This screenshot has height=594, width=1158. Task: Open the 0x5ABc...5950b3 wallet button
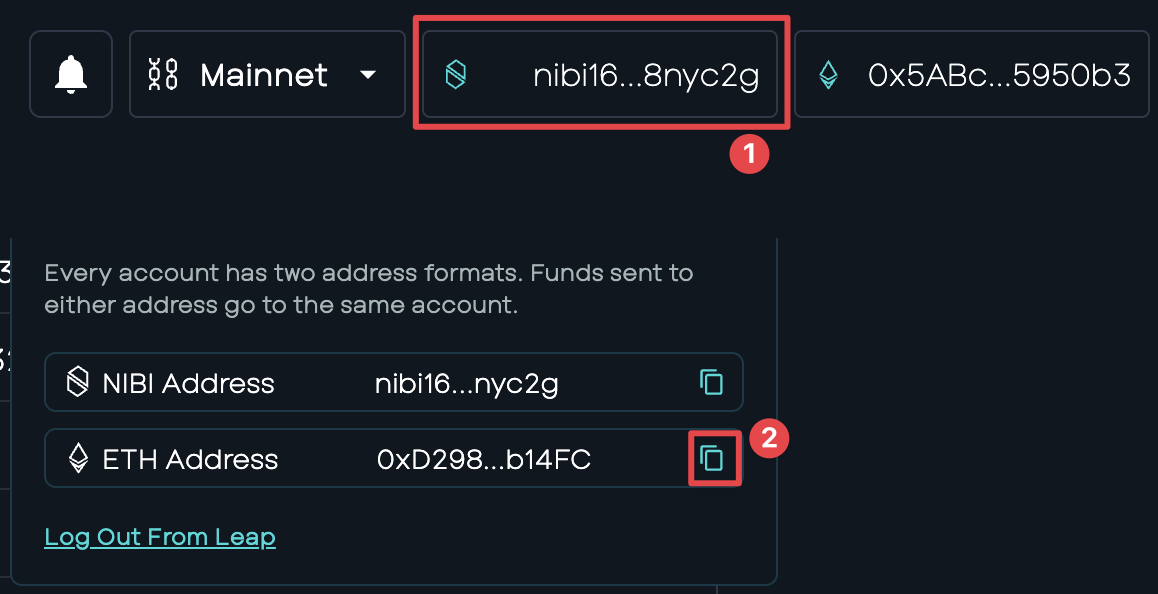972,74
